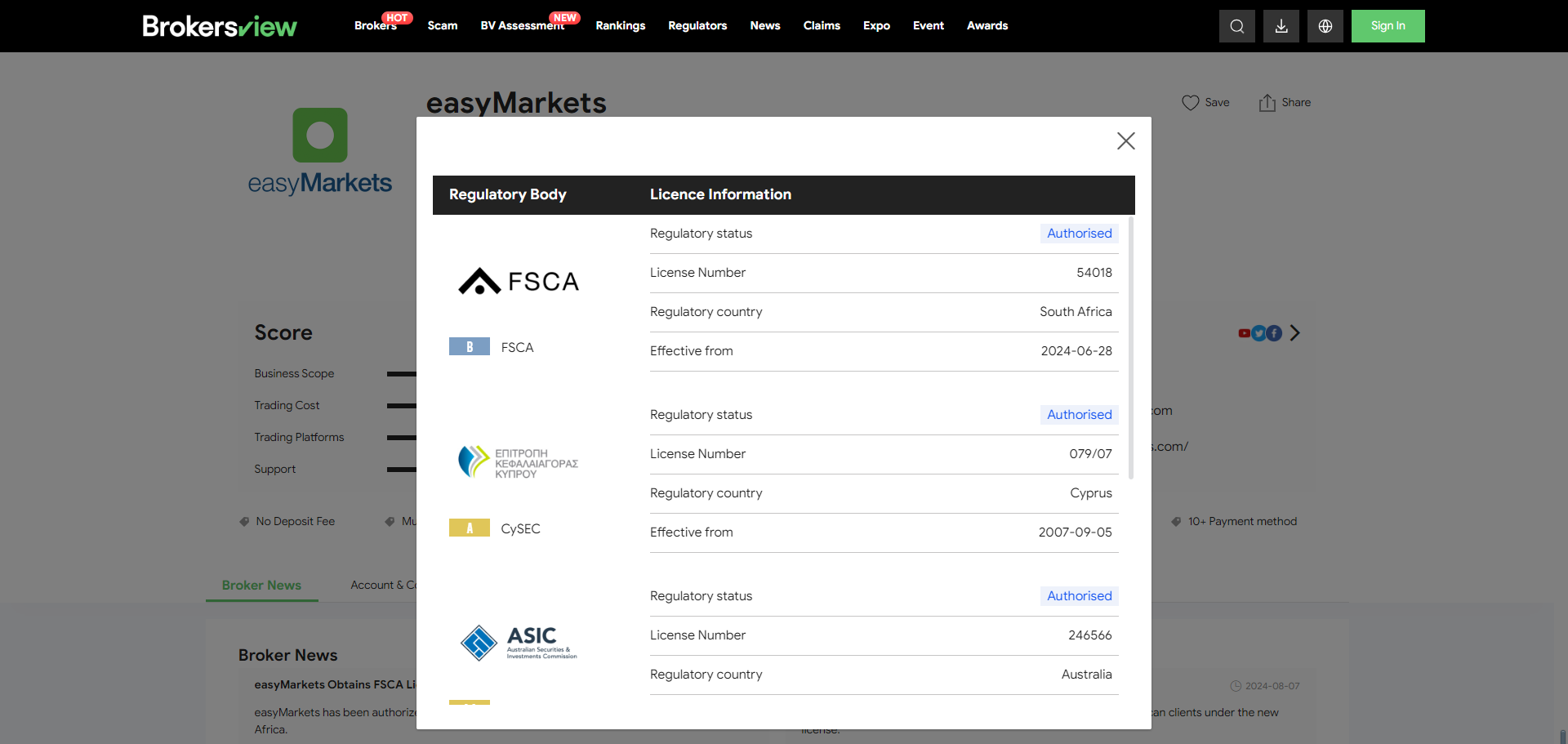Click the ASIC regulator logo
The width and height of the screenshot is (1568, 744).
coord(519,643)
